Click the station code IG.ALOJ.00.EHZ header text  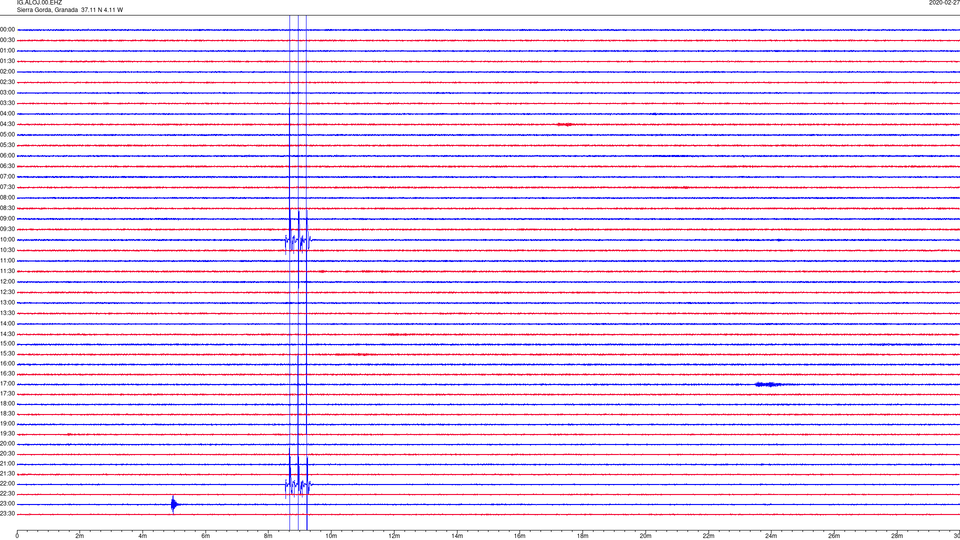[39, 2]
